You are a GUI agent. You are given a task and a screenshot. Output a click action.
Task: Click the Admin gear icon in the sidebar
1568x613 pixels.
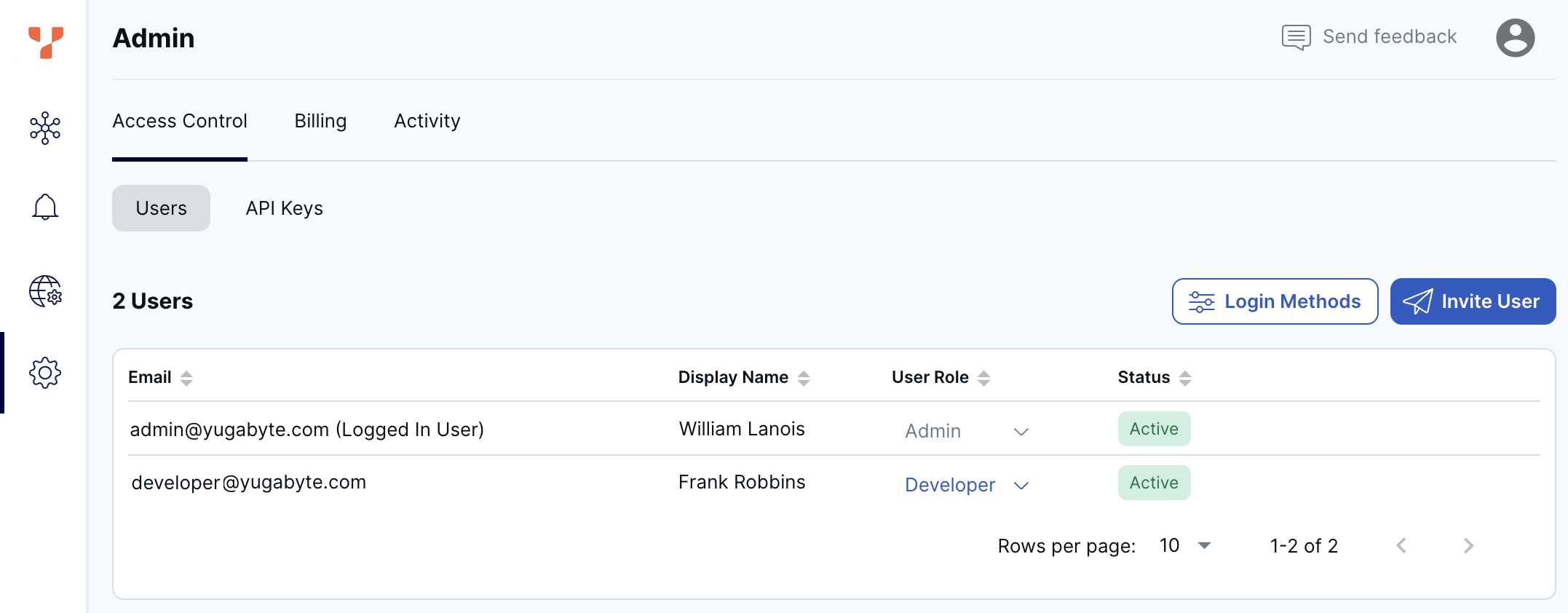45,373
